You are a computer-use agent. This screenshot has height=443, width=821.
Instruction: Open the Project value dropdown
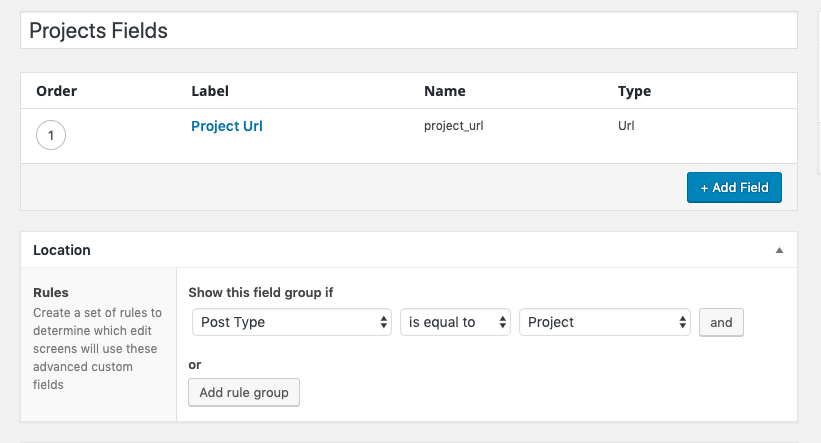605,322
